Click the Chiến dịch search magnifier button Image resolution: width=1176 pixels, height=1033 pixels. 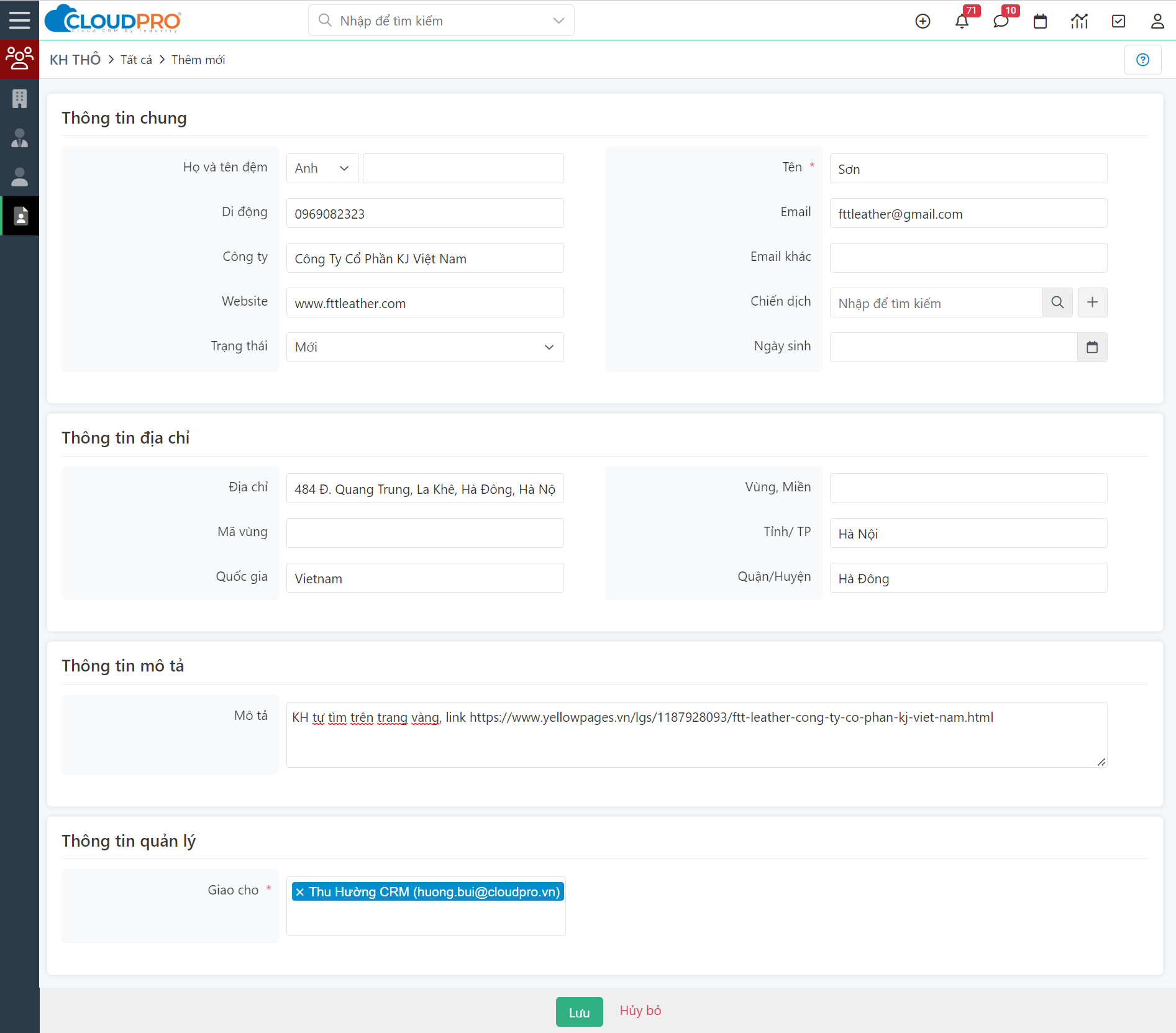click(x=1057, y=303)
